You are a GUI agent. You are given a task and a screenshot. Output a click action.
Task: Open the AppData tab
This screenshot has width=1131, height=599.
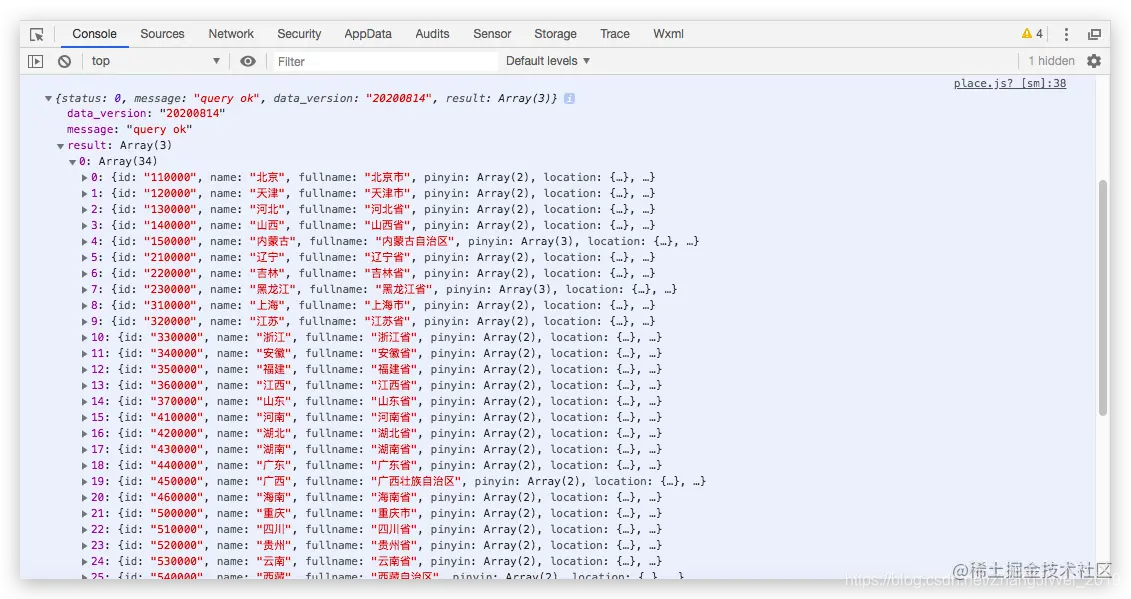pos(368,34)
